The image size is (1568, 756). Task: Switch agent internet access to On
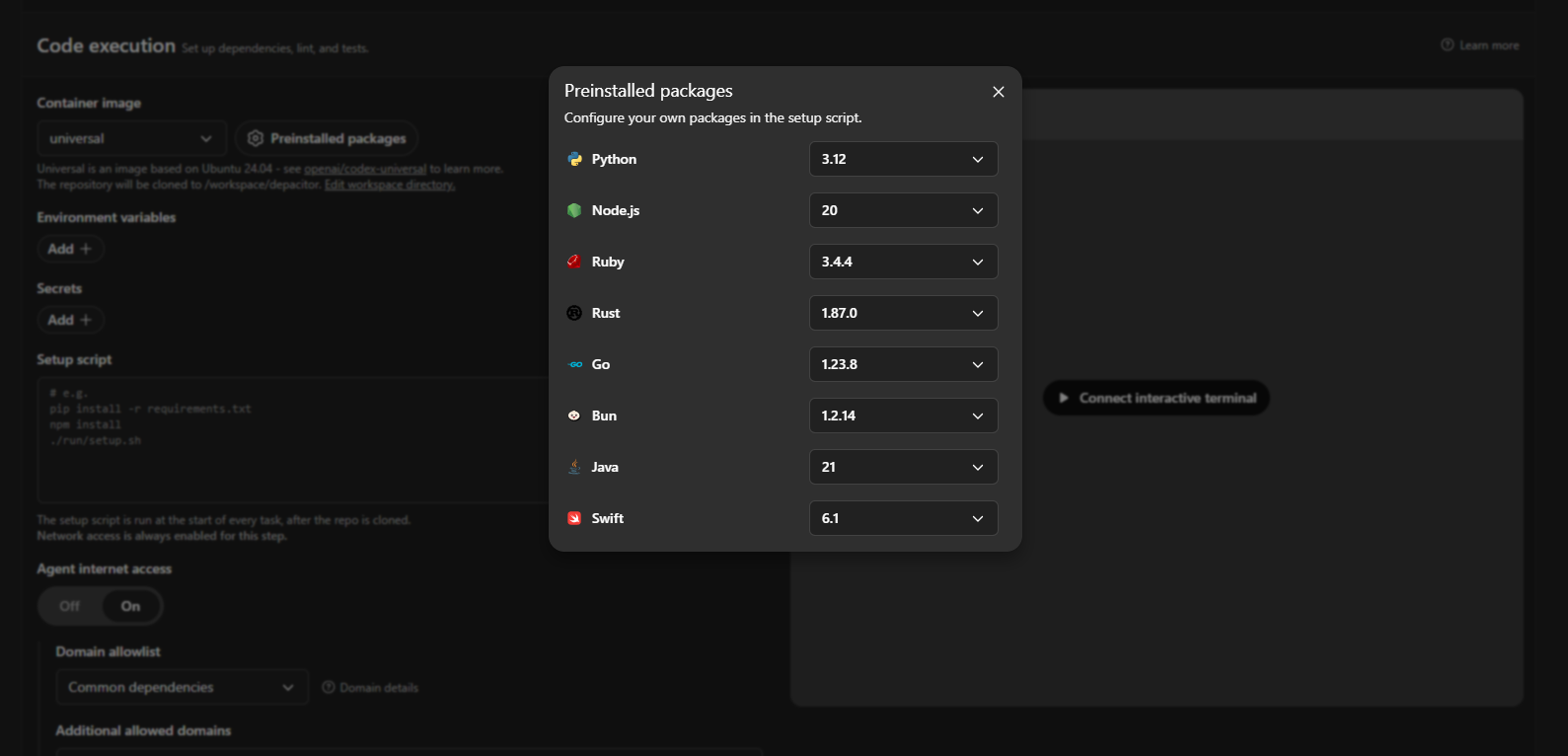coord(130,606)
